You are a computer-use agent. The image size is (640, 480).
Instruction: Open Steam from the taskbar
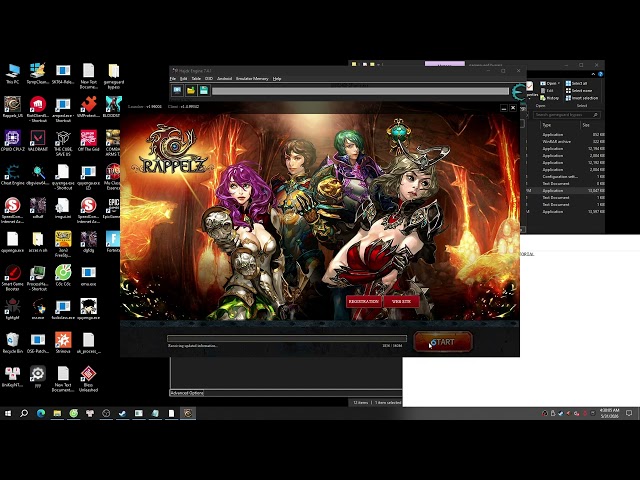(x=122, y=413)
